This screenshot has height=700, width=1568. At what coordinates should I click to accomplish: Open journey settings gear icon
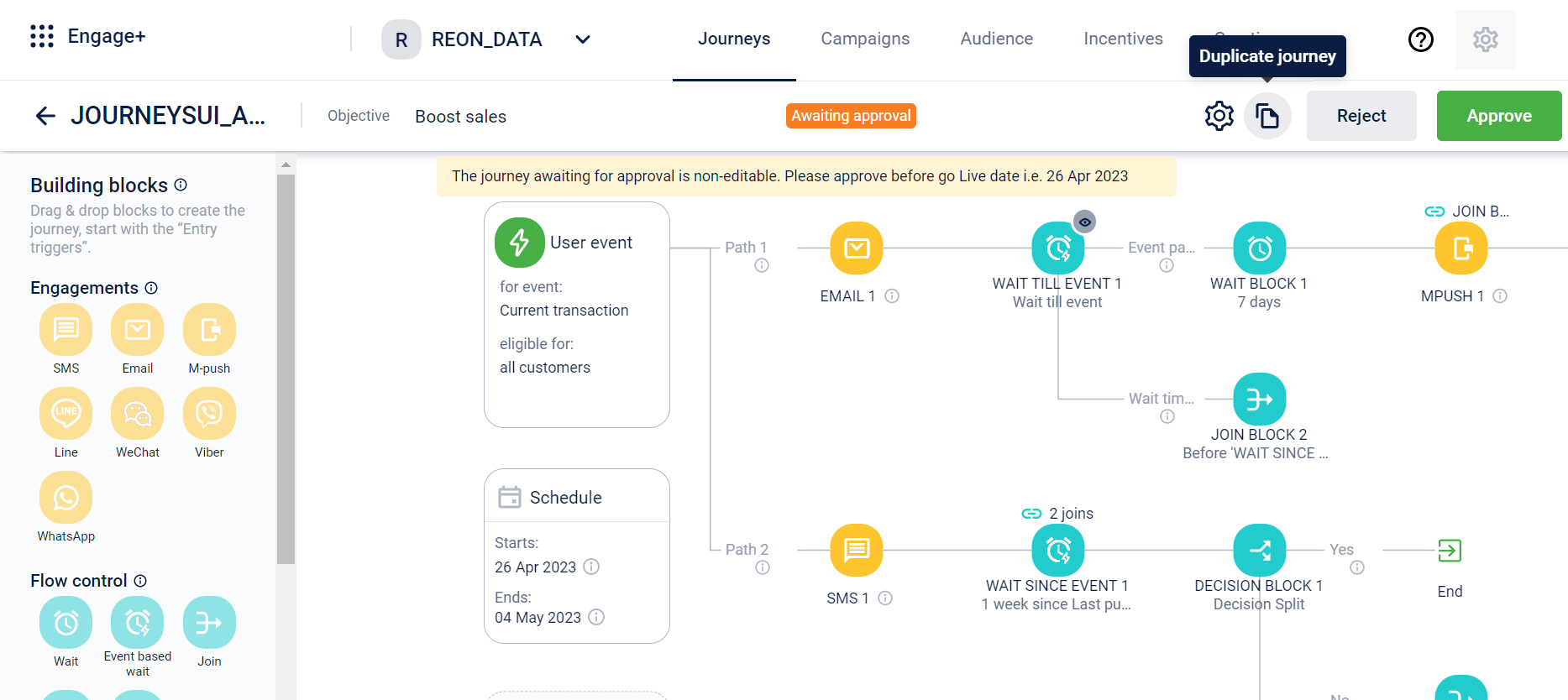(1219, 116)
